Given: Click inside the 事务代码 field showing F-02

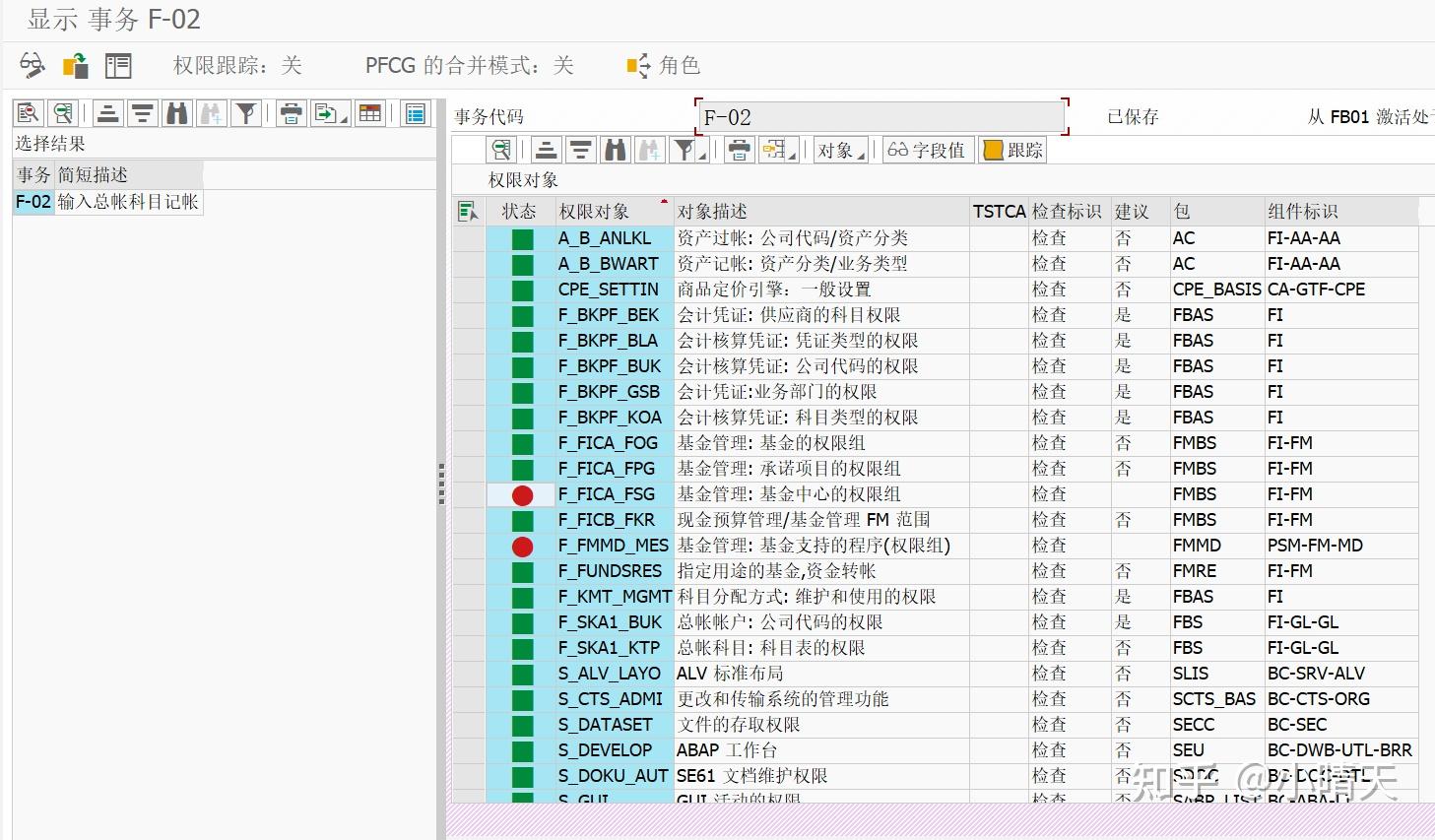Looking at the screenshot, I should 881,116.
